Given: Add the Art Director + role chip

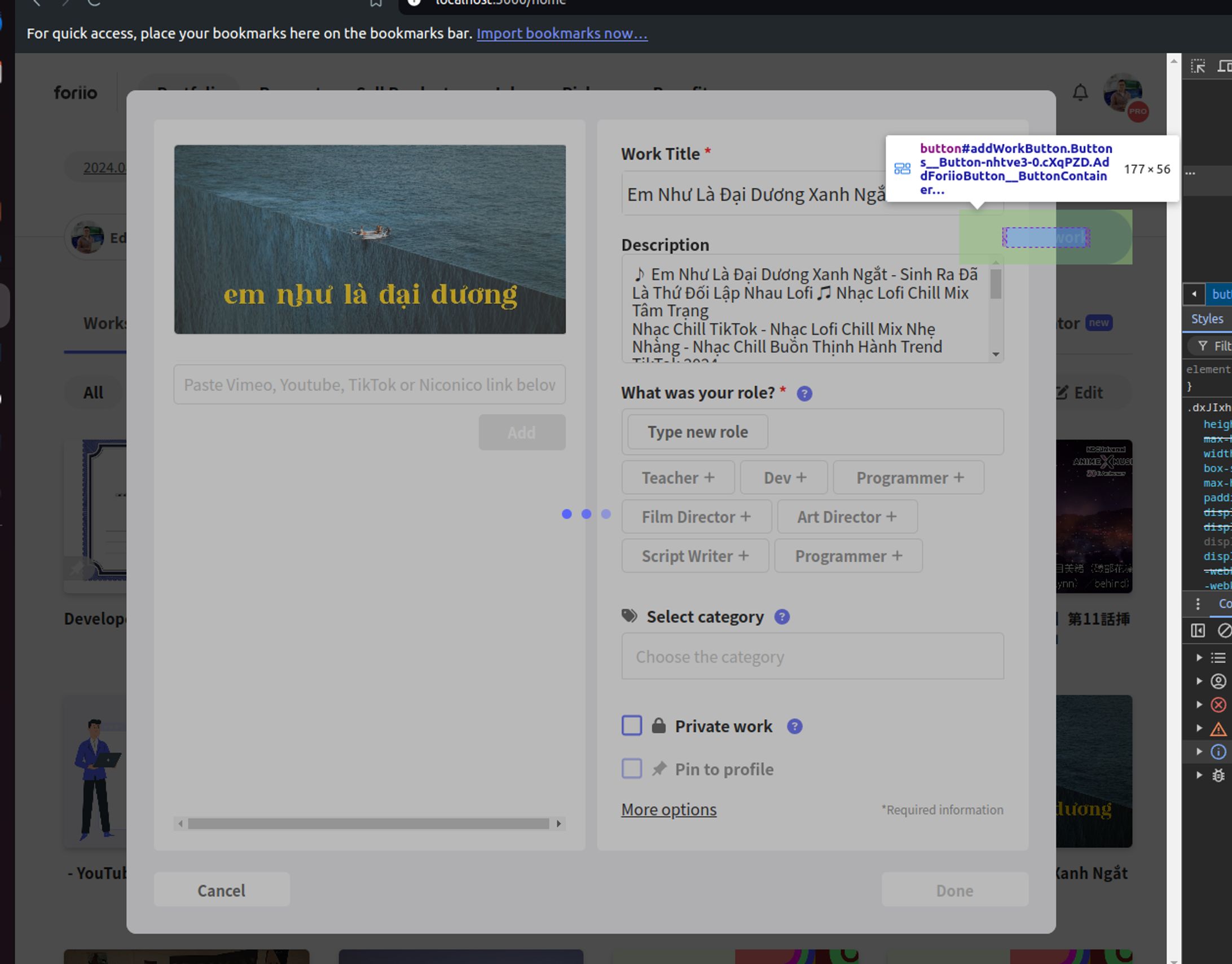Looking at the screenshot, I should click(x=847, y=517).
